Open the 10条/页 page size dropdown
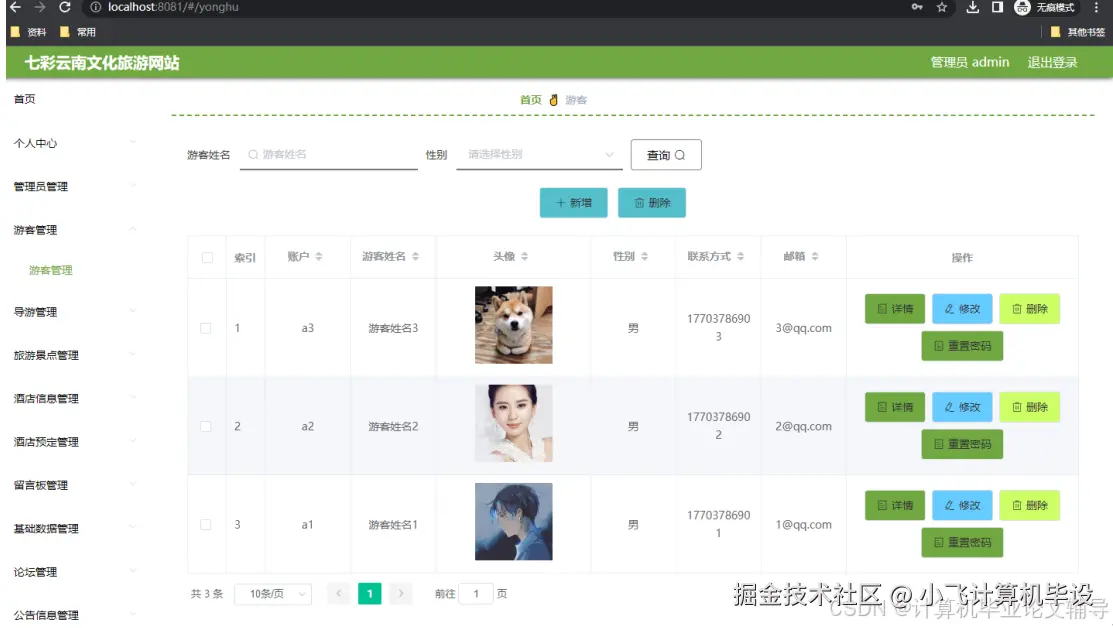Image resolution: width=1113 pixels, height=628 pixels. click(x=273, y=593)
